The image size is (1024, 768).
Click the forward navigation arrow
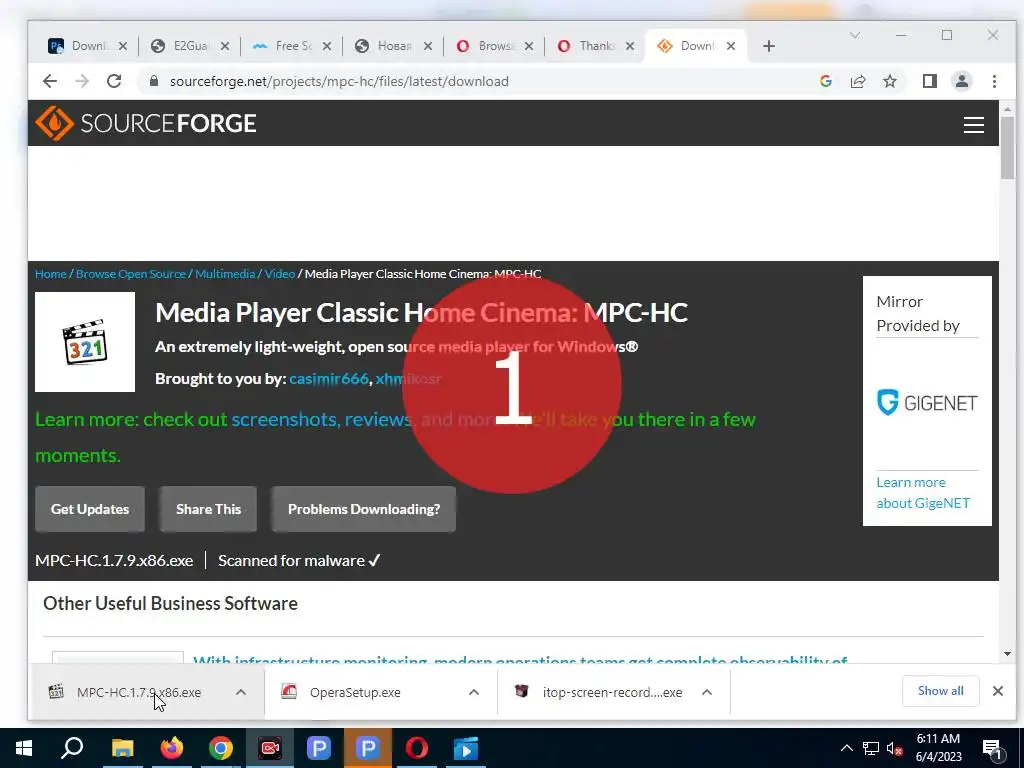click(x=82, y=81)
